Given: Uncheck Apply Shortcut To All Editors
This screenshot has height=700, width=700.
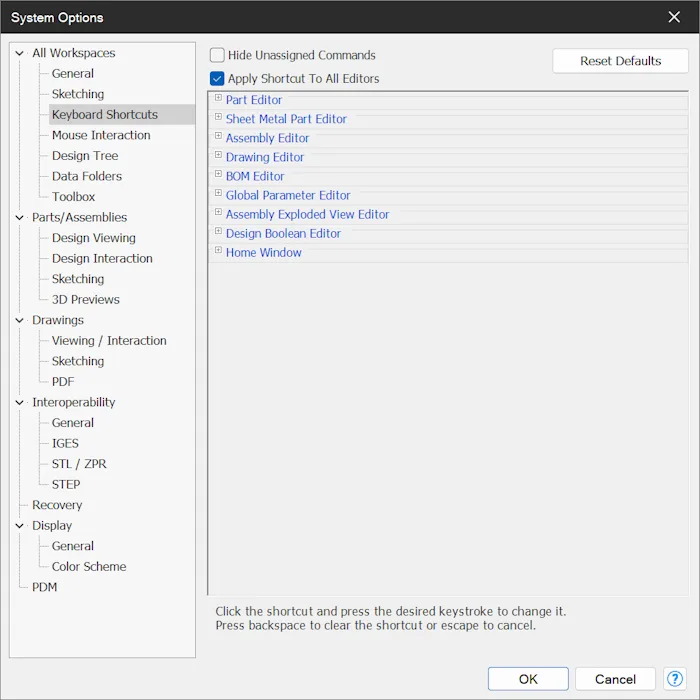Looking at the screenshot, I should [217, 79].
